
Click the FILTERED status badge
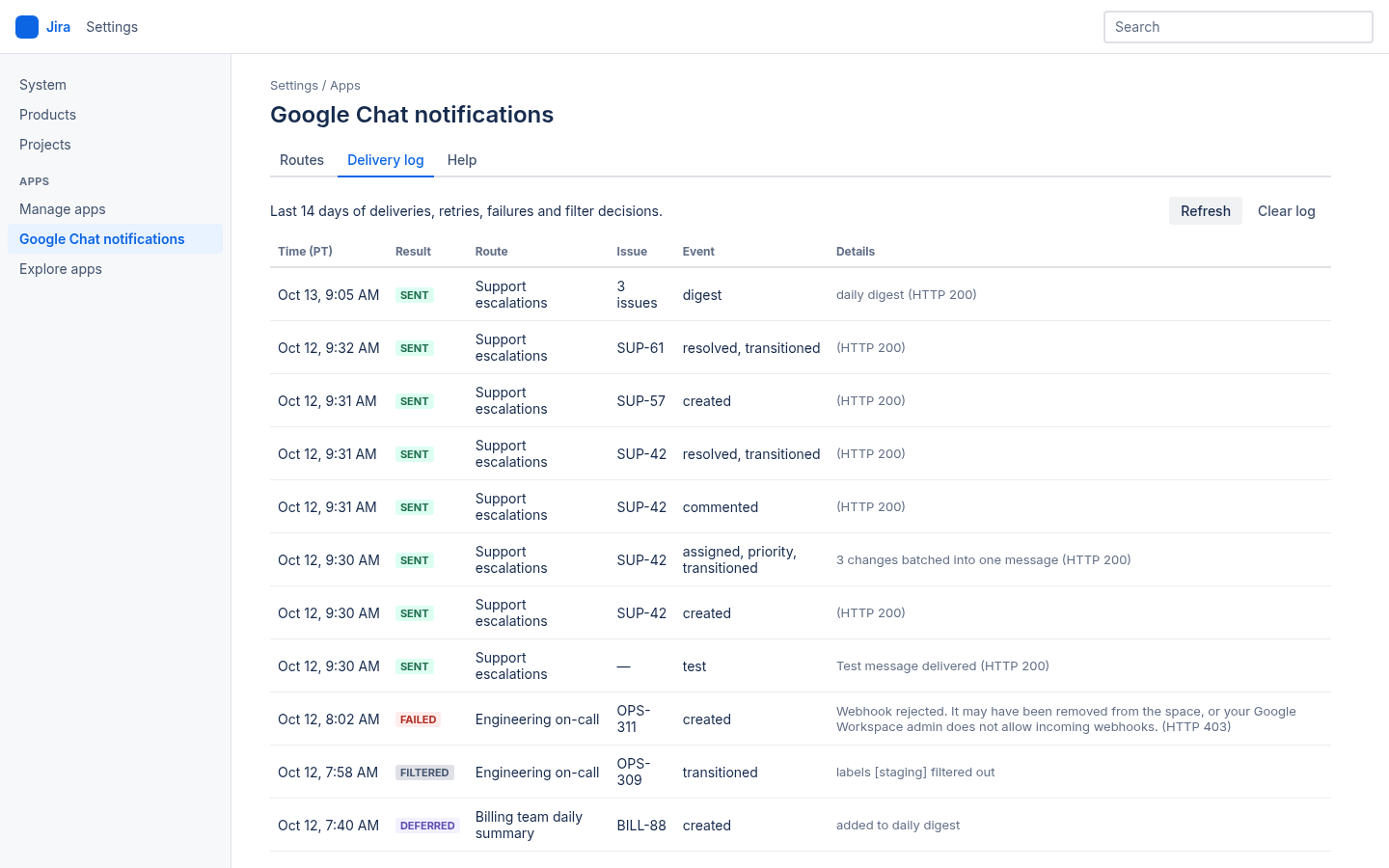coord(424,773)
